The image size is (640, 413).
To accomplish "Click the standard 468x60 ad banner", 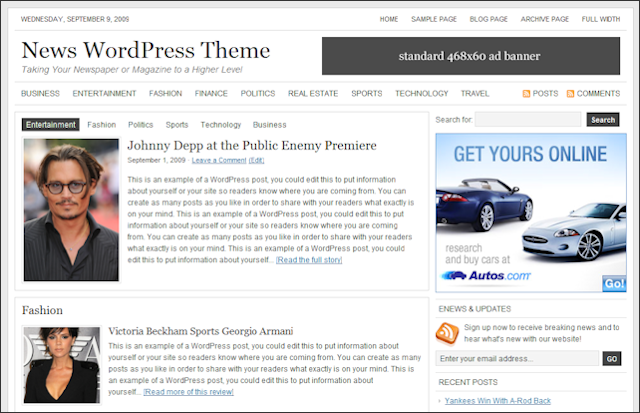I will point(471,56).
